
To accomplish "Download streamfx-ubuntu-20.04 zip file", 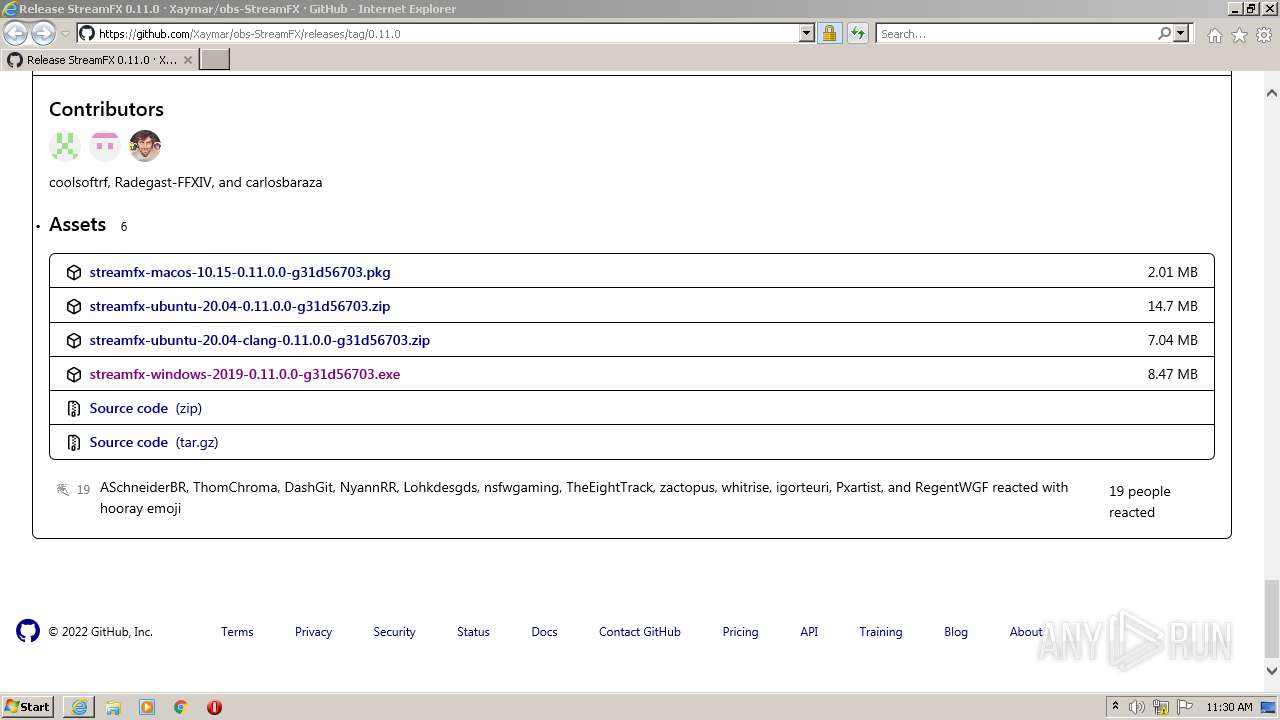I will click(x=240, y=306).
